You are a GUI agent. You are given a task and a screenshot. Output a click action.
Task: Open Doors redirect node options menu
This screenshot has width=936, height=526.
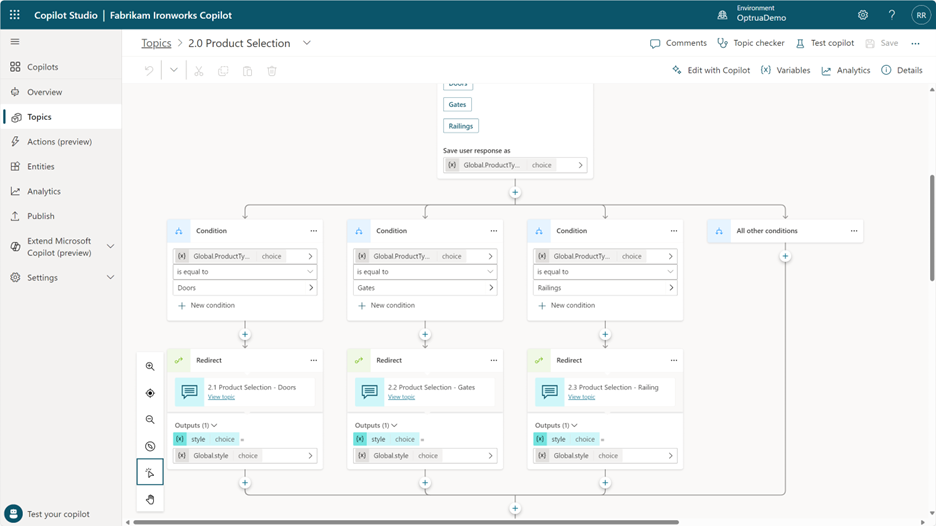coord(313,360)
